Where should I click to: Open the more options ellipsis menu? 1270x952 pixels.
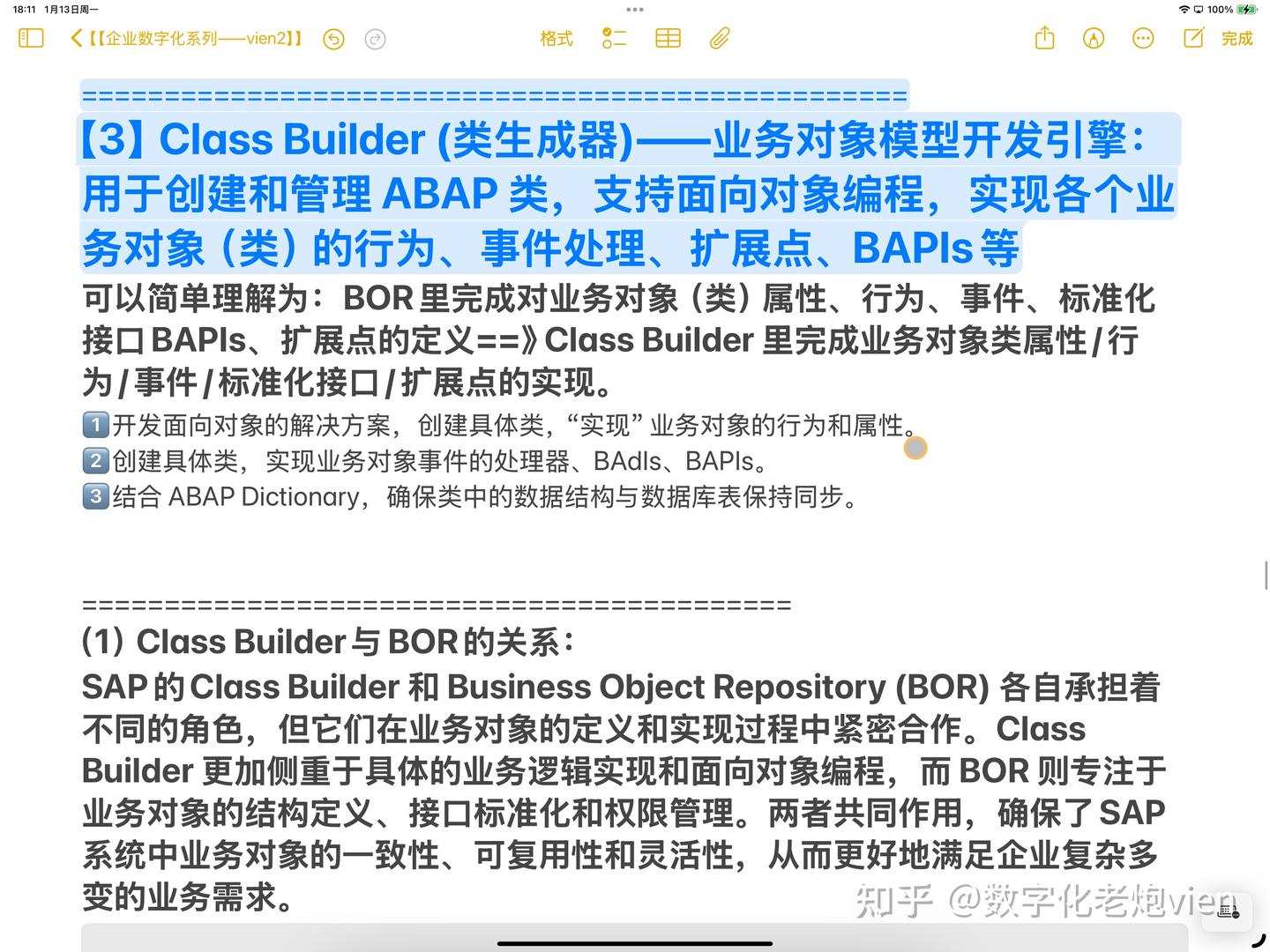tap(1142, 39)
